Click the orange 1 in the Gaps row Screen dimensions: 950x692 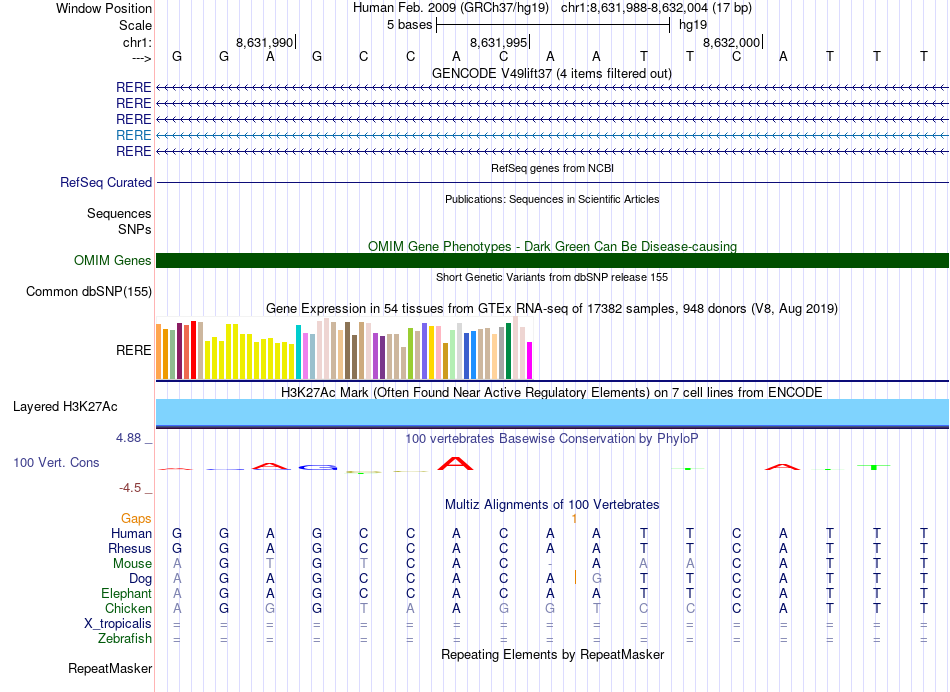574,519
